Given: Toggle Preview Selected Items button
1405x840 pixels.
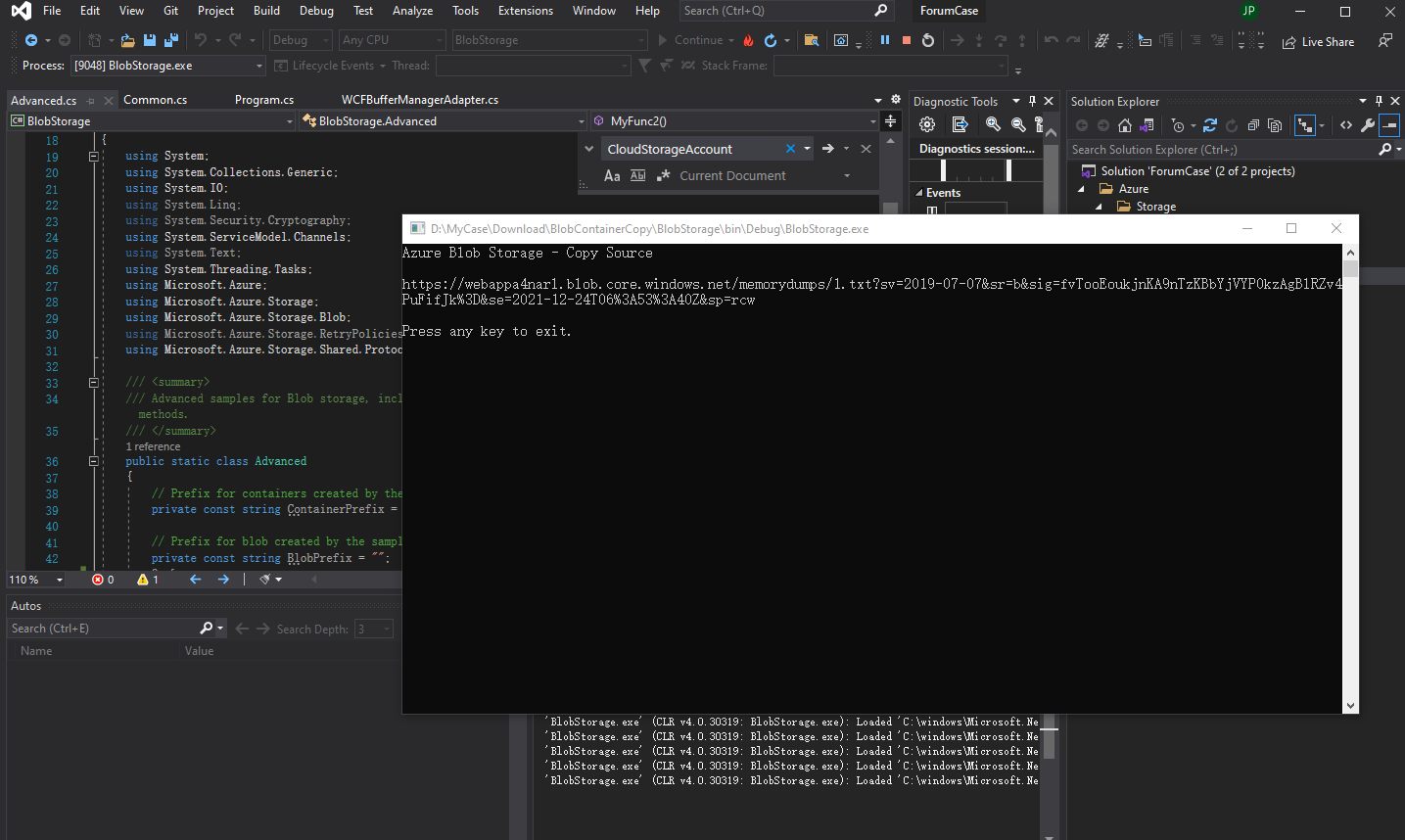Looking at the screenshot, I should (1389, 125).
